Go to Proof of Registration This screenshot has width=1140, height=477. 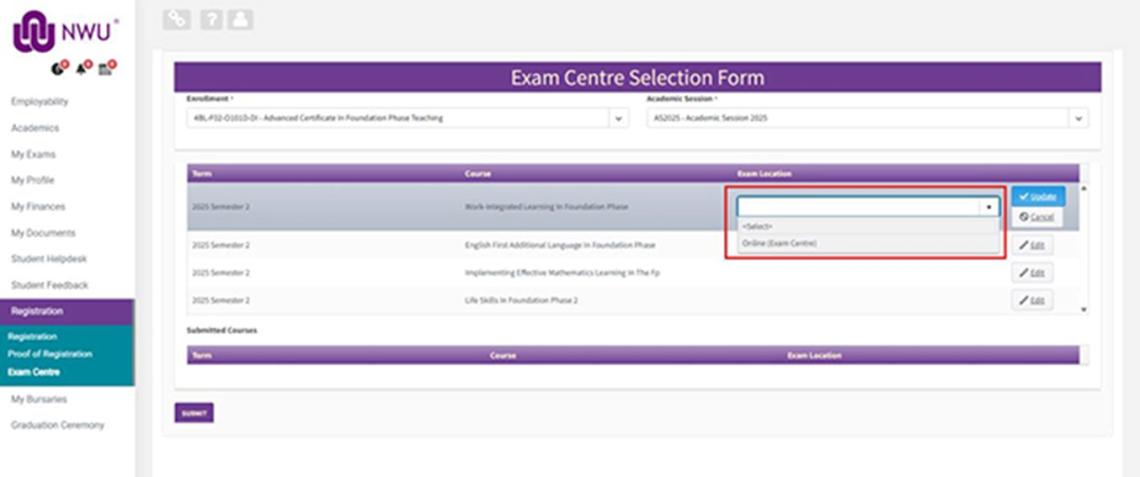coord(50,354)
